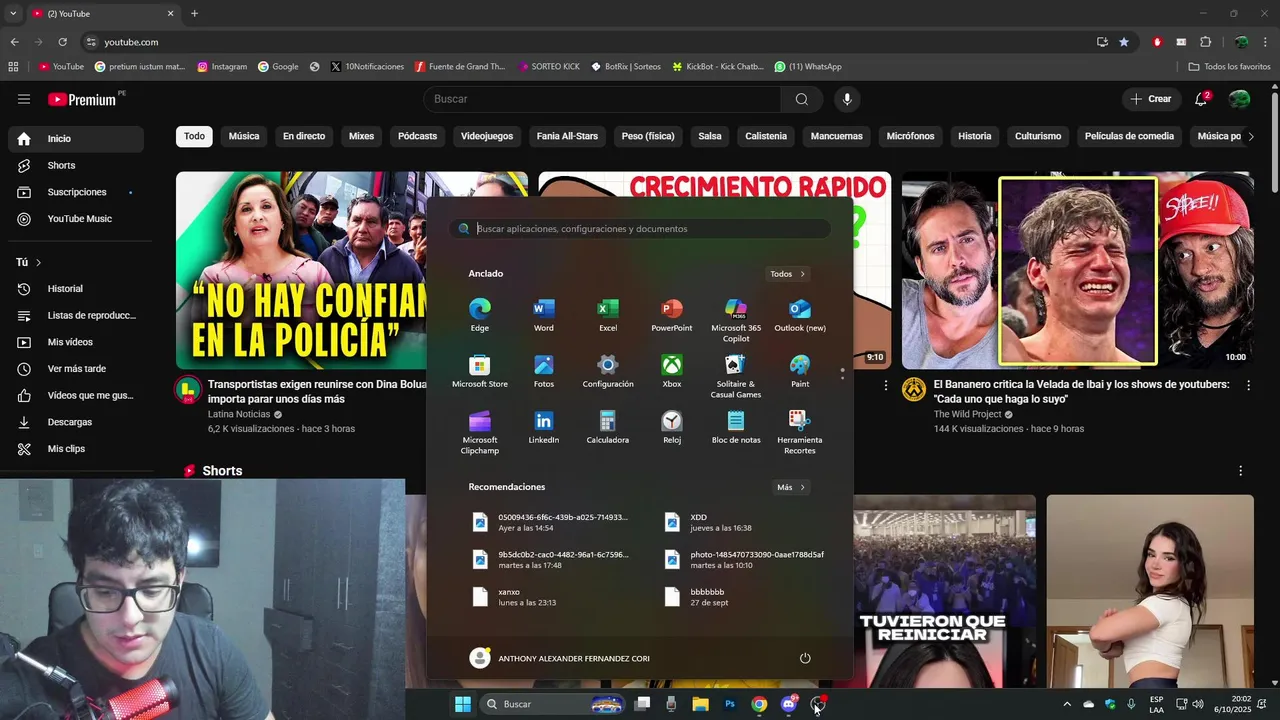Open Bloc de notas
Screen dimensions: 1280x720
click(736, 427)
